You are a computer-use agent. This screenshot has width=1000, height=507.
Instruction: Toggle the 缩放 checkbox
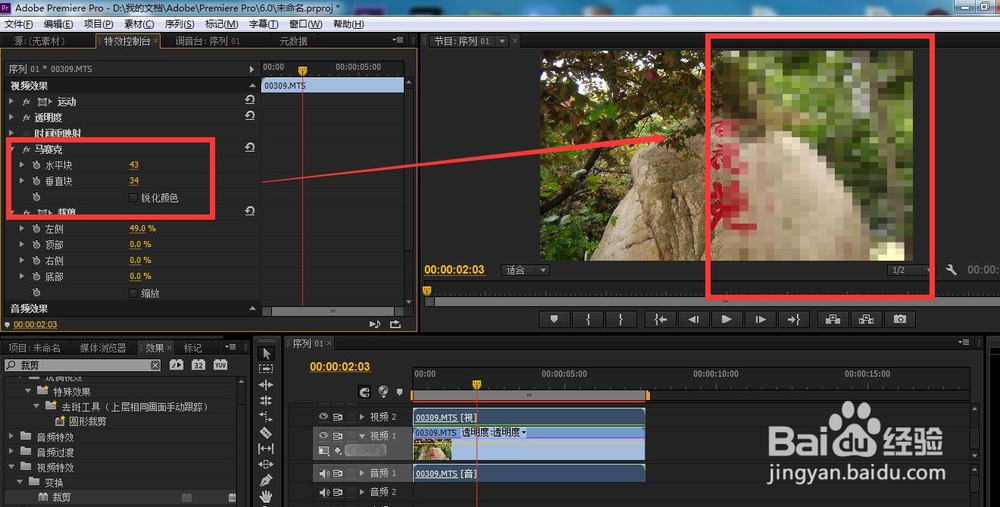pos(133,293)
